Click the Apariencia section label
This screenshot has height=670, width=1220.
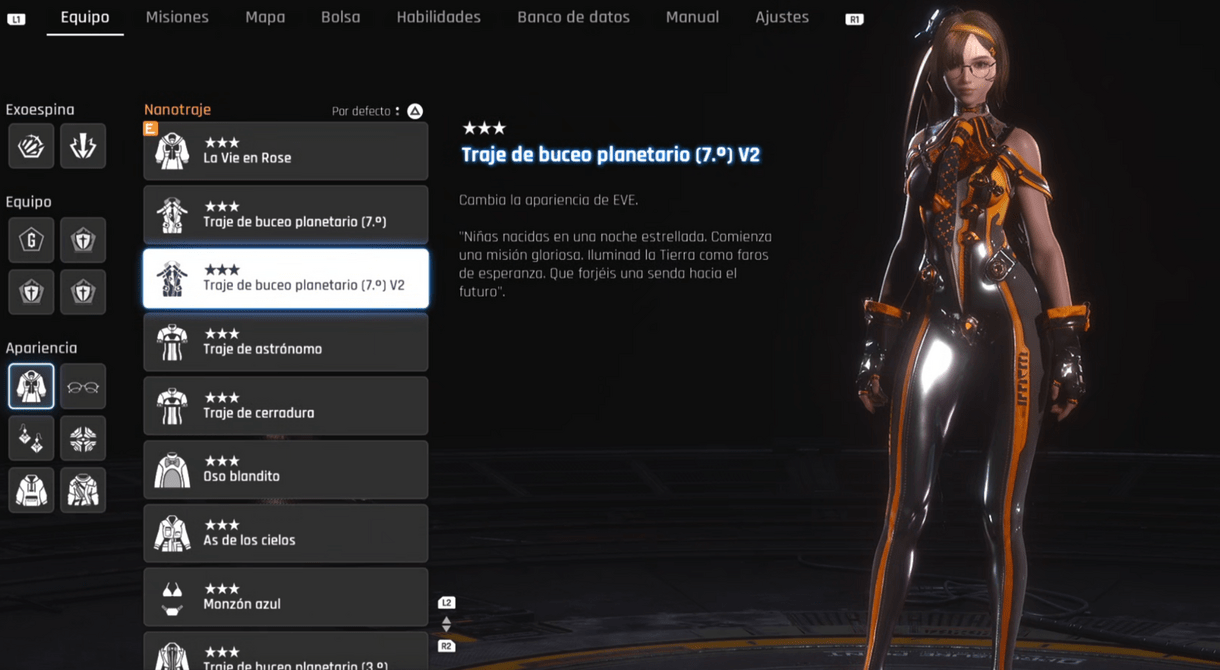pyautogui.click(x=41, y=348)
